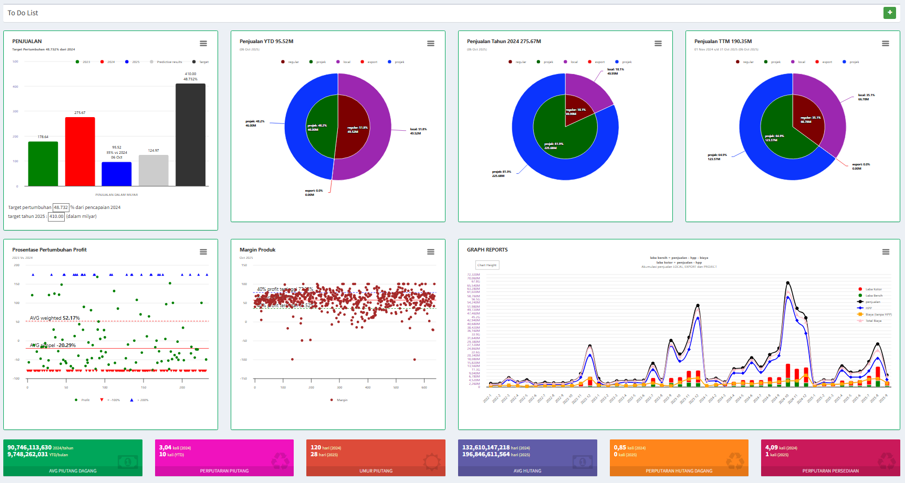
Task: Click the target pertumbuhan percentage input field
Action: coord(59,208)
